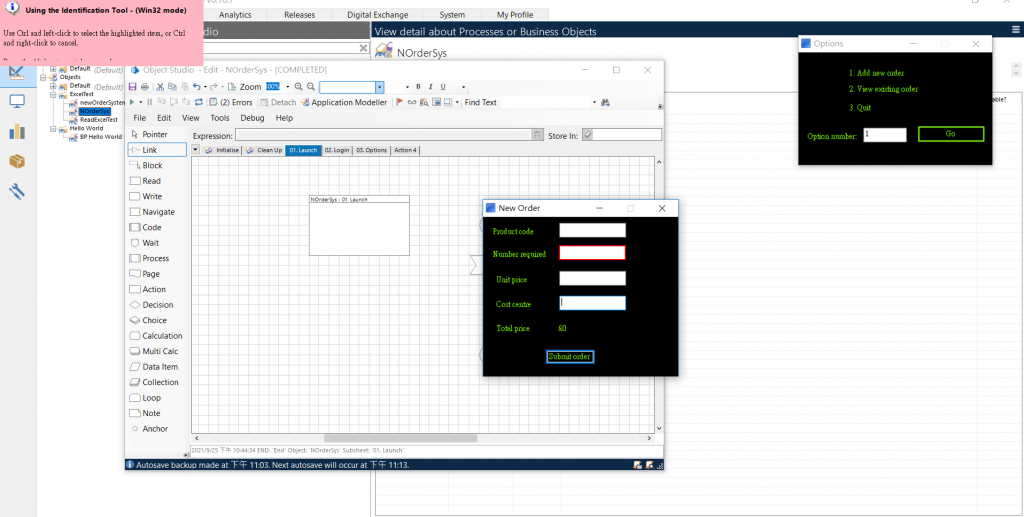The image size is (1024, 517).
Task: Click the green Run play icon
Action: coord(132,102)
